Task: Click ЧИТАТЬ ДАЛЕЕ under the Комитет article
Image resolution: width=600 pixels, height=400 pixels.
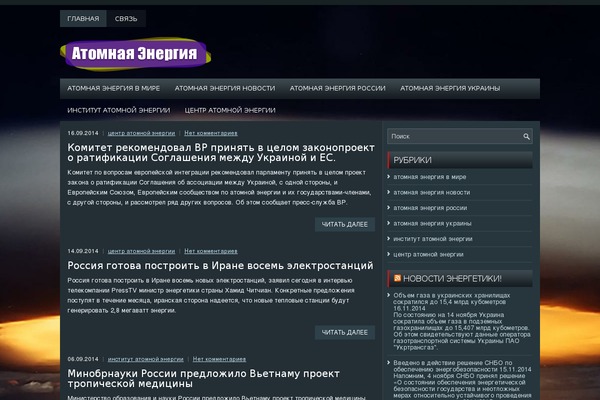Action: pos(345,224)
